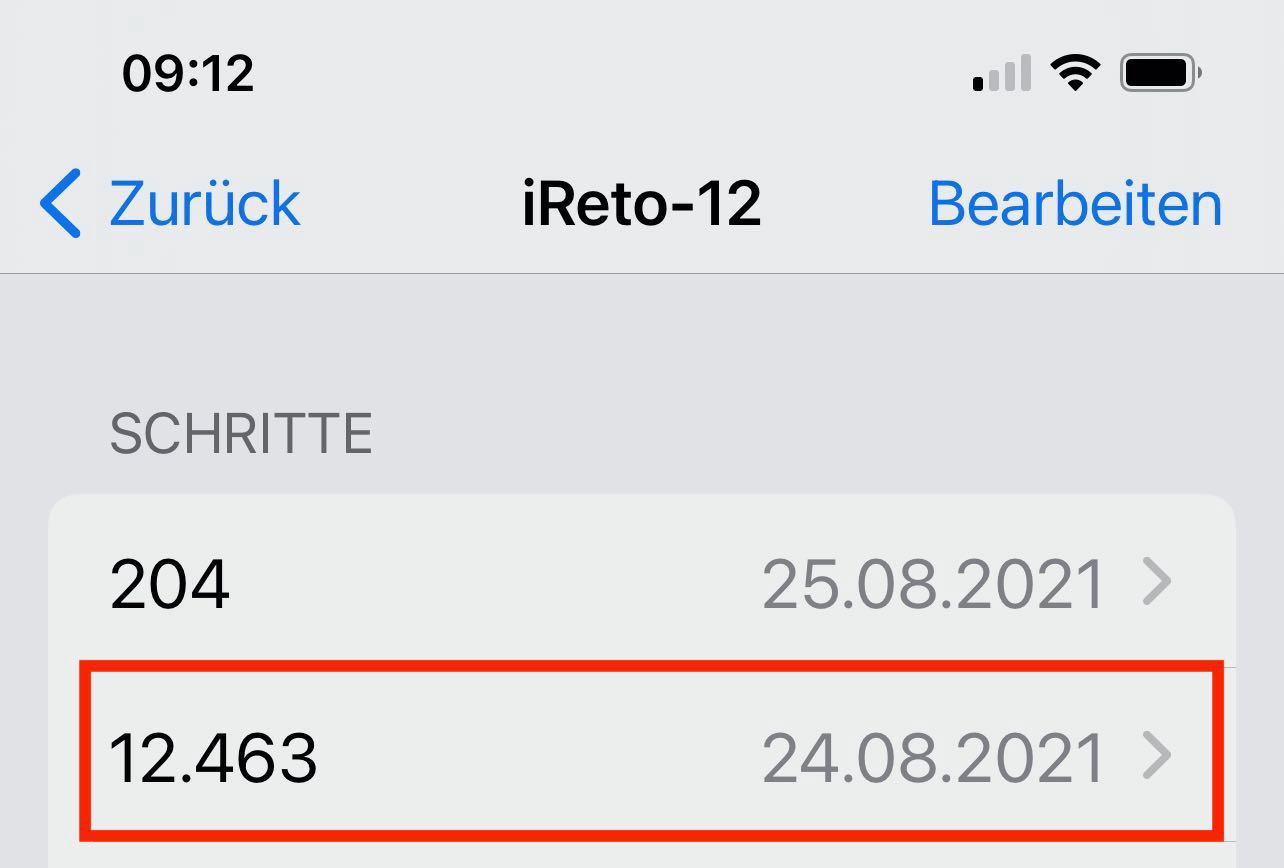Click the "SCHRITTE" section header
Screen dimensions: 1284x868
[241, 434]
